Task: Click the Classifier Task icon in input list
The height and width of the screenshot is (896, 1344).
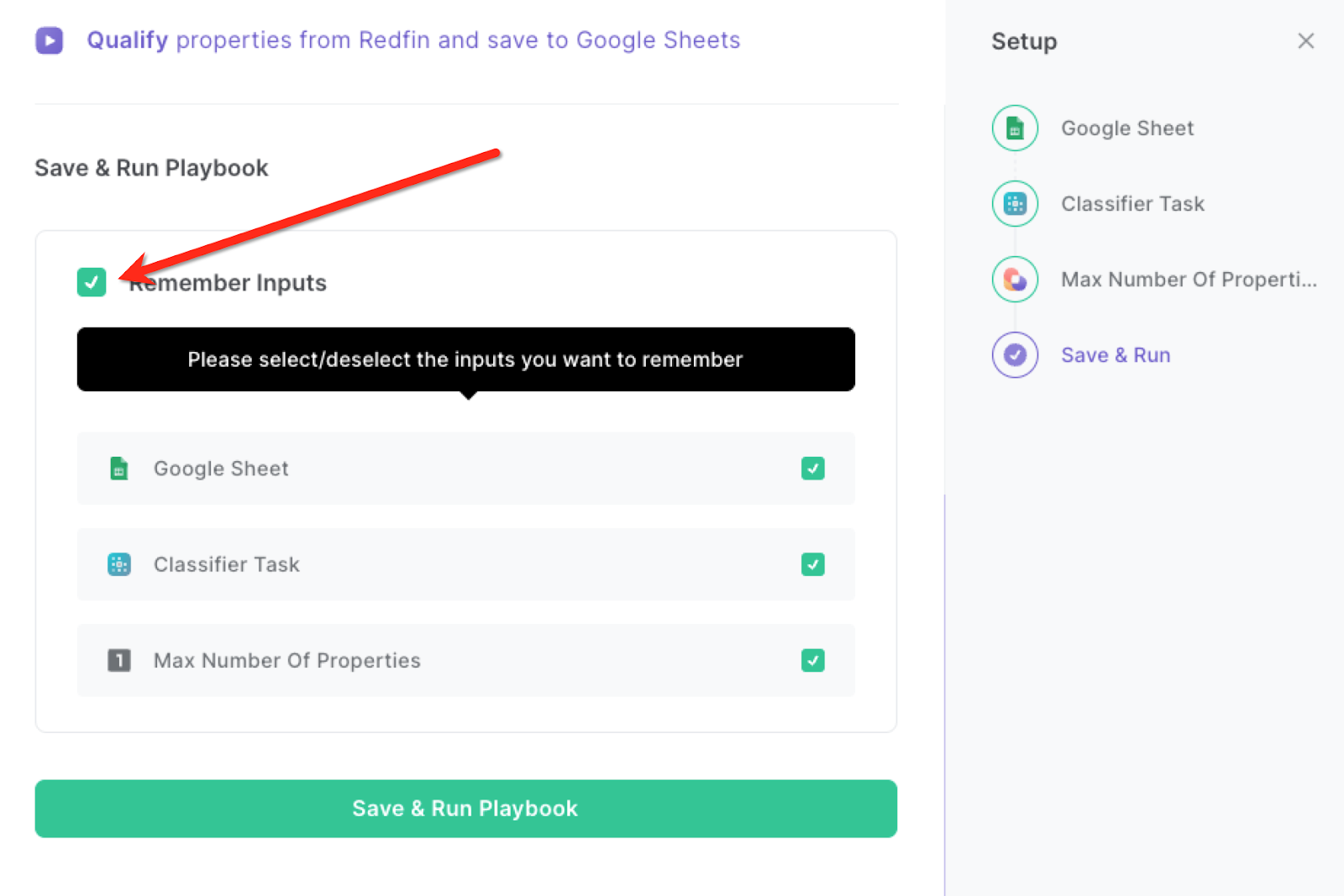Action: 119,564
